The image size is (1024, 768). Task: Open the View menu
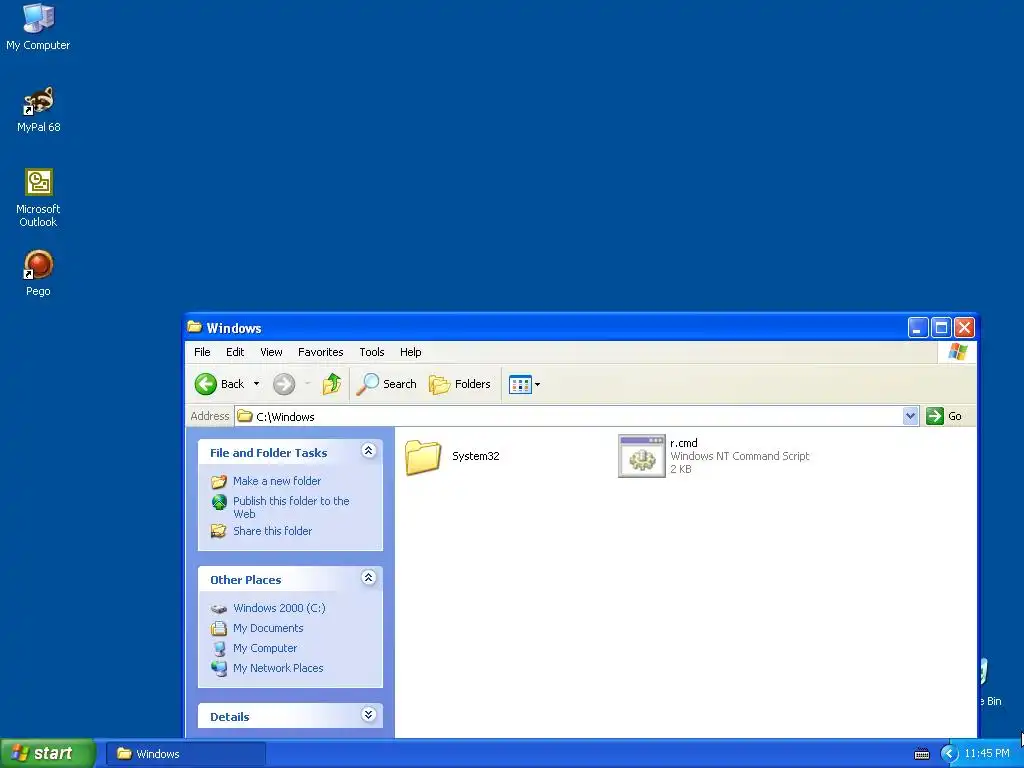pos(271,352)
